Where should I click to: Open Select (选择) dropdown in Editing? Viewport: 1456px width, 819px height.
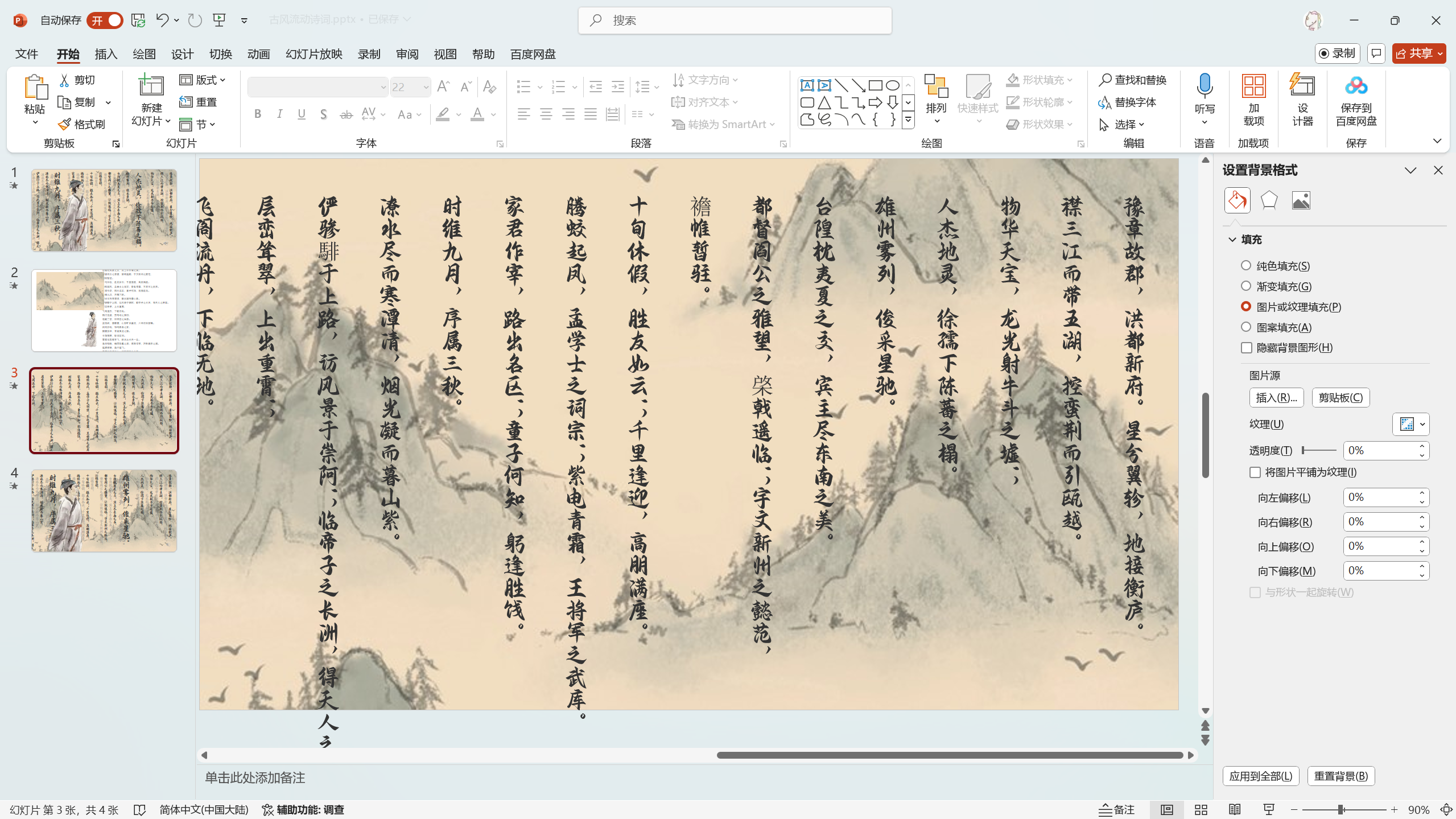coord(1122,124)
